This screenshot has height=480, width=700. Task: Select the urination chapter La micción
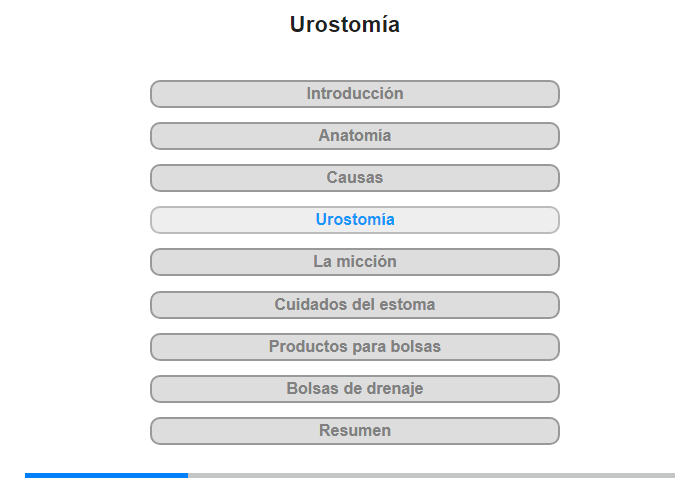354,262
